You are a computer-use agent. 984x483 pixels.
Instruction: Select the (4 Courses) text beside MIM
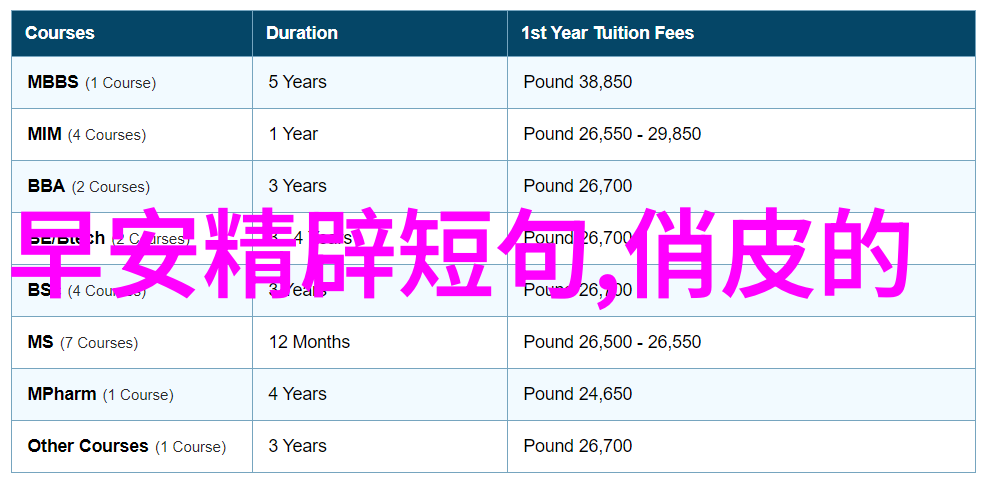tap(107, 135)
